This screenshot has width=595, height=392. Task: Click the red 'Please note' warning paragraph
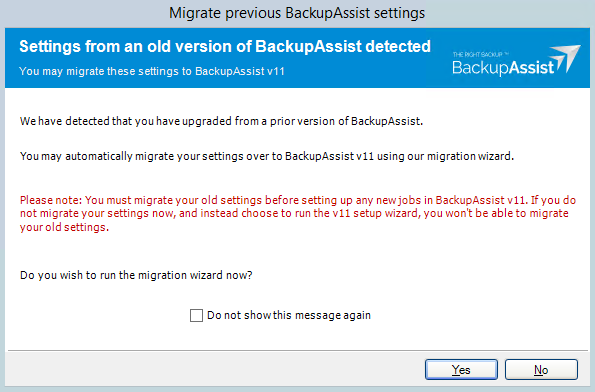[x=298, y=214]
